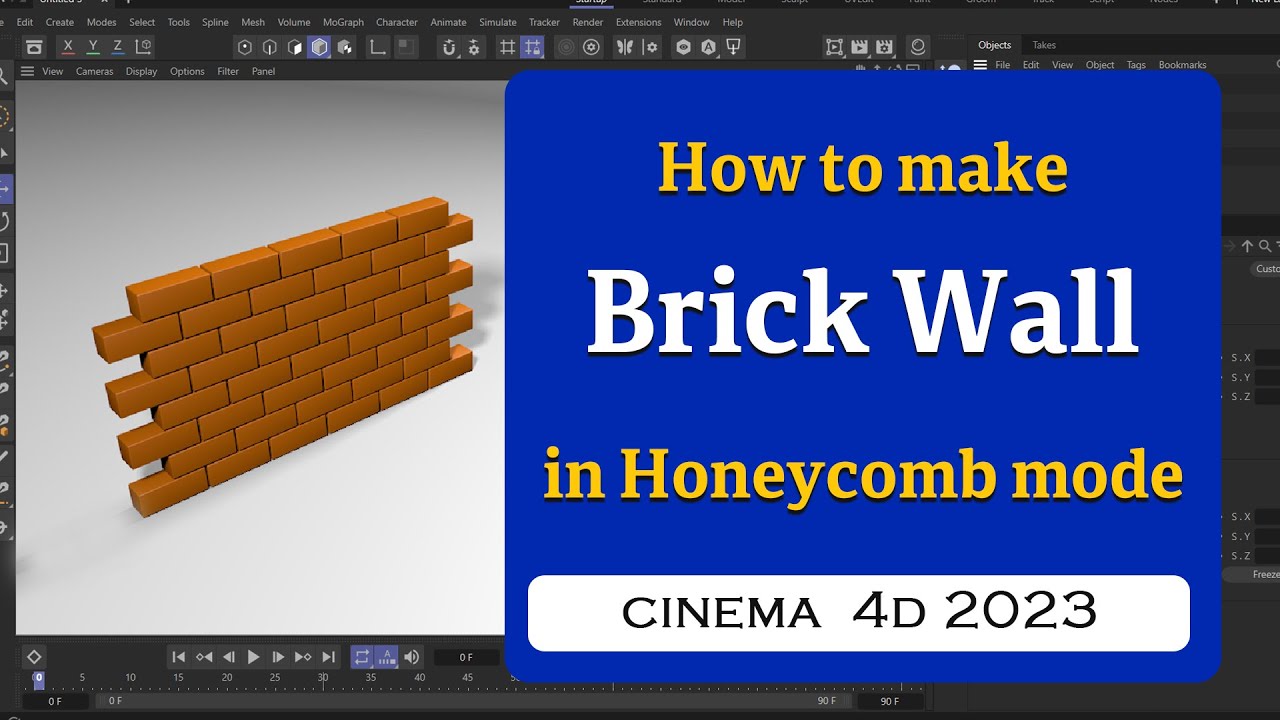Open viewport Panel menu

click(263, 71)
